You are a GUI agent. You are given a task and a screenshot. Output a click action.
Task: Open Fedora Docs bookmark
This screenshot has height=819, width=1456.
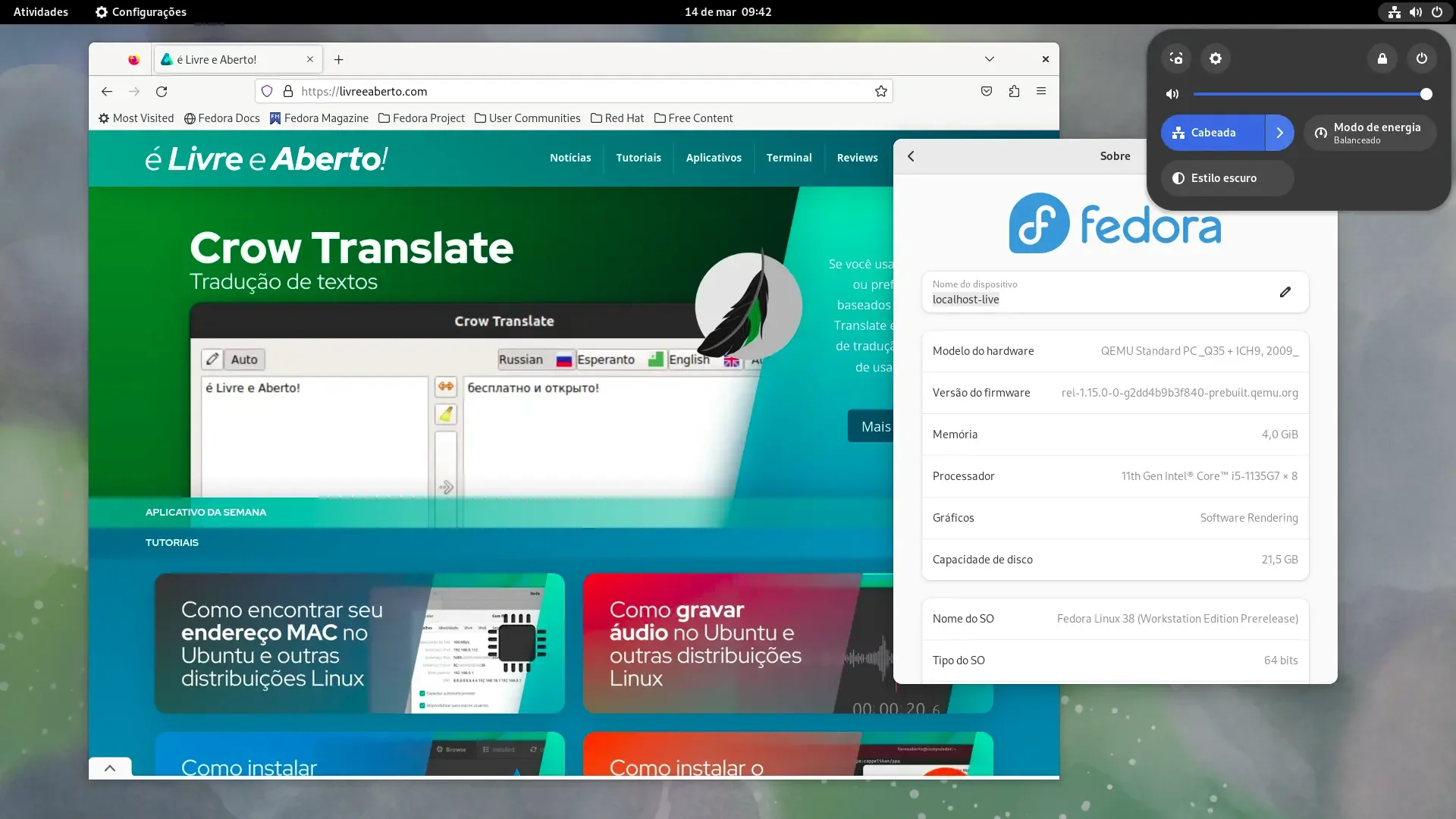coord(222,118)
